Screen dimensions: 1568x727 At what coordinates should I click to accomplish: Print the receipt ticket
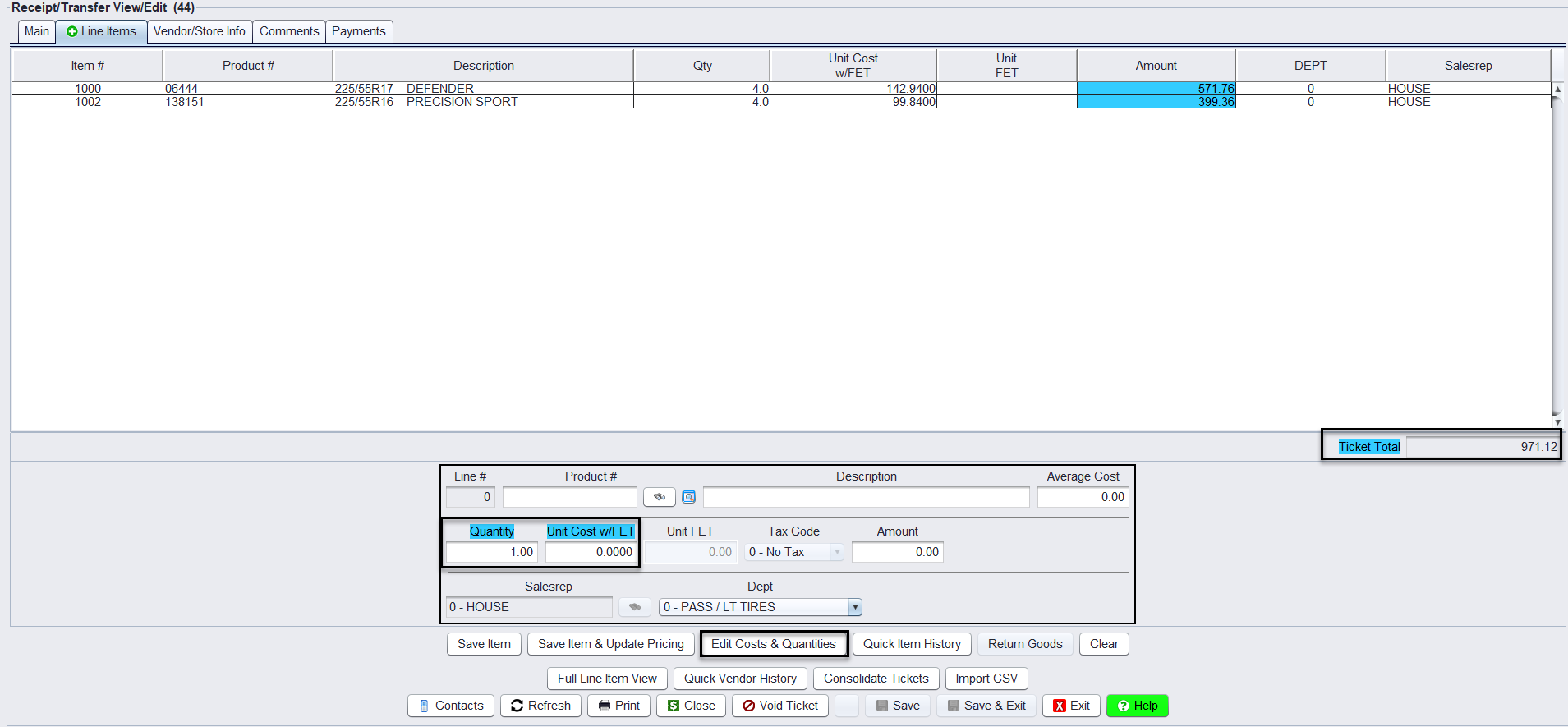coord(618,706)
